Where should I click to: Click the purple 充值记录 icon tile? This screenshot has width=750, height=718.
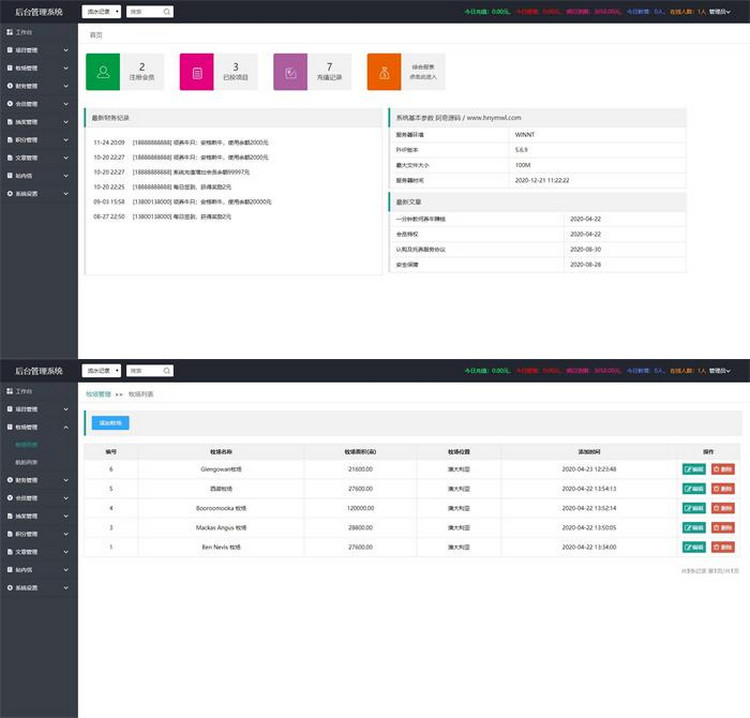click(x=290, y=72)
